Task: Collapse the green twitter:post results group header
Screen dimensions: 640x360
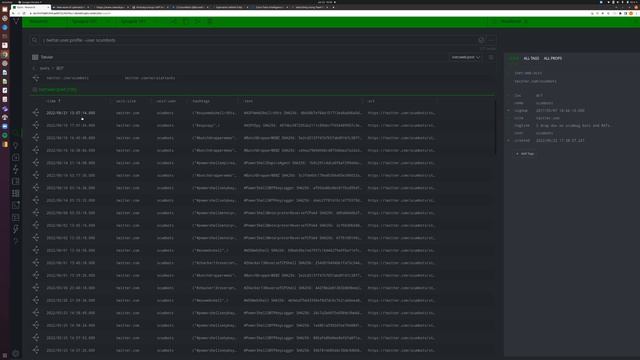Action: pyautogui.click(x=57, y=89)
